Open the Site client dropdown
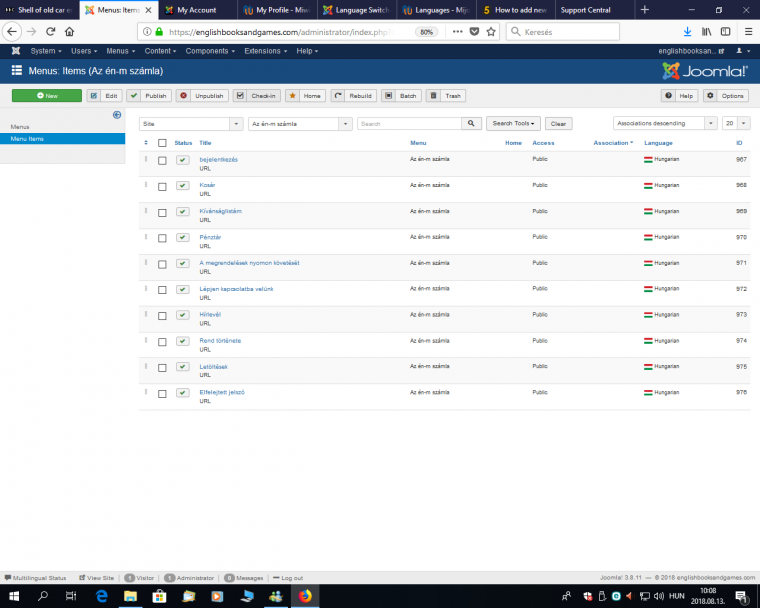Image resolution: width=760 pixels, height=608 pixels. click(x=191, y=124)
